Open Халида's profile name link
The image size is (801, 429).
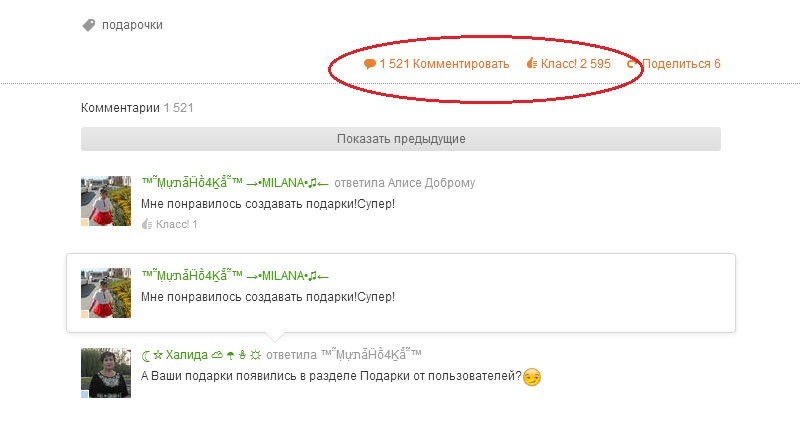pos(201,354)
